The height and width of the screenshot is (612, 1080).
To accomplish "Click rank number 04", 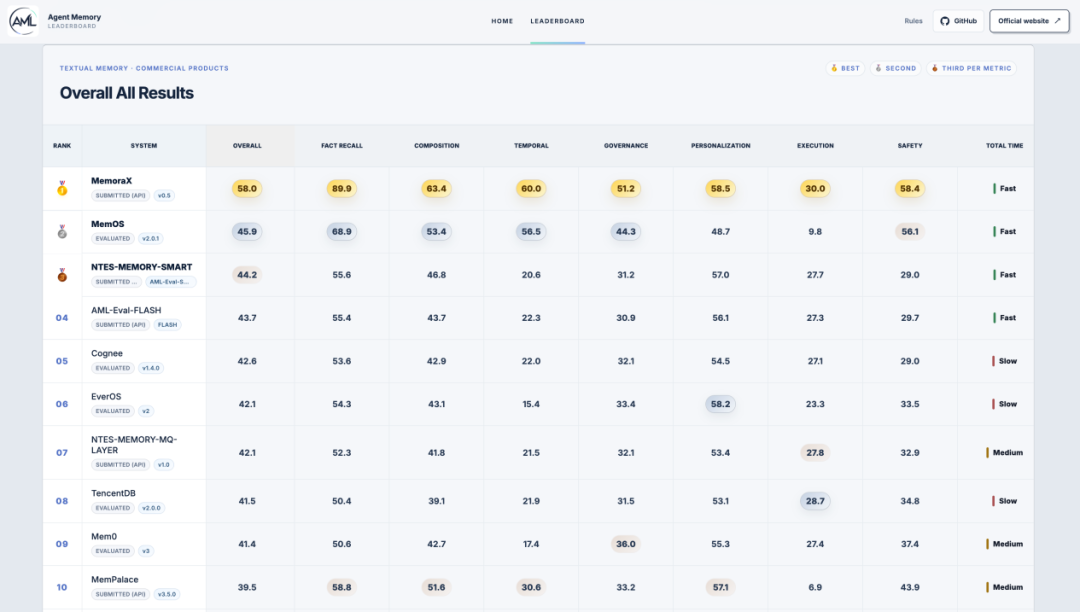I will point(62,318).
